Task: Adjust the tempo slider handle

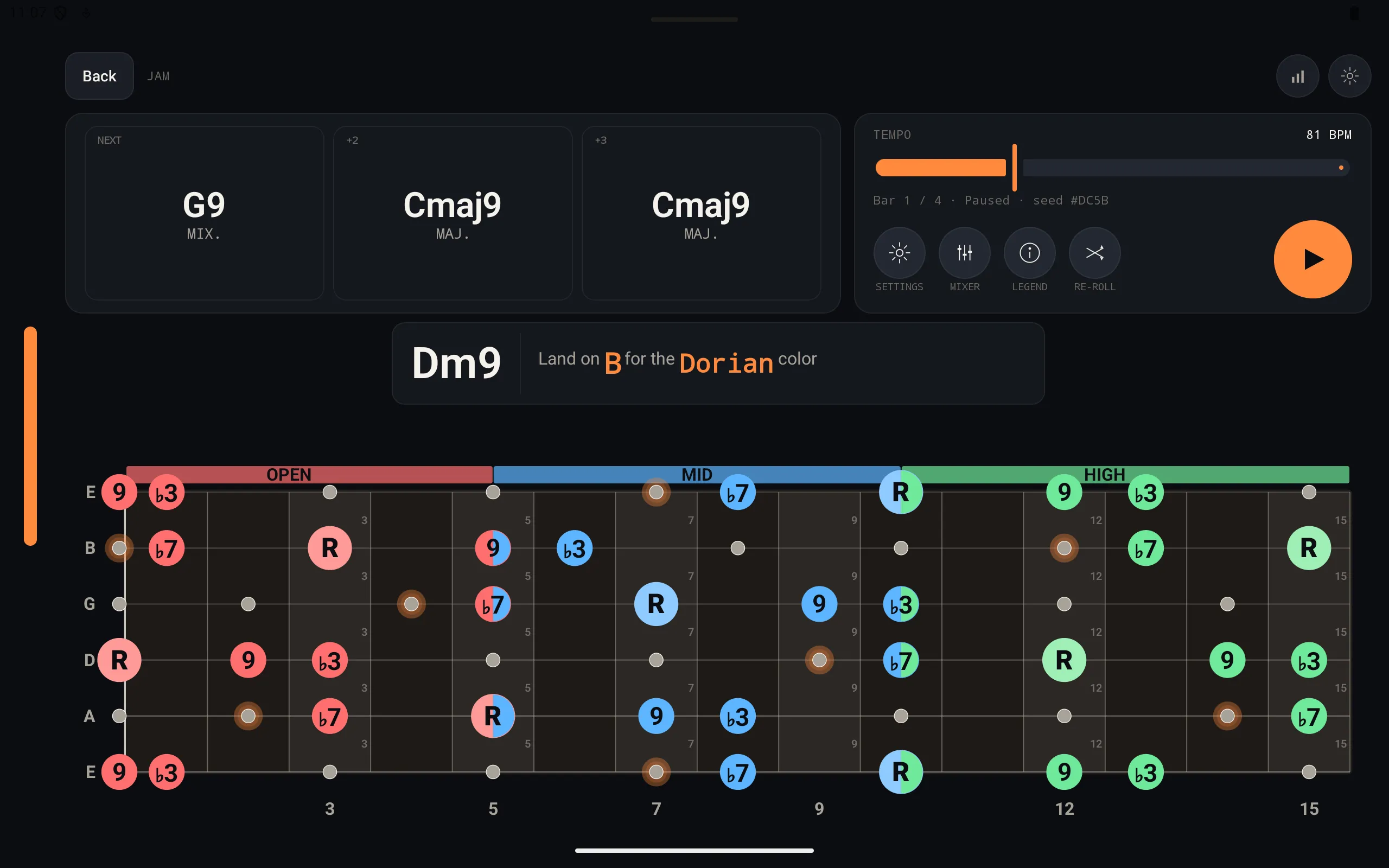Action: (1014, 168)
